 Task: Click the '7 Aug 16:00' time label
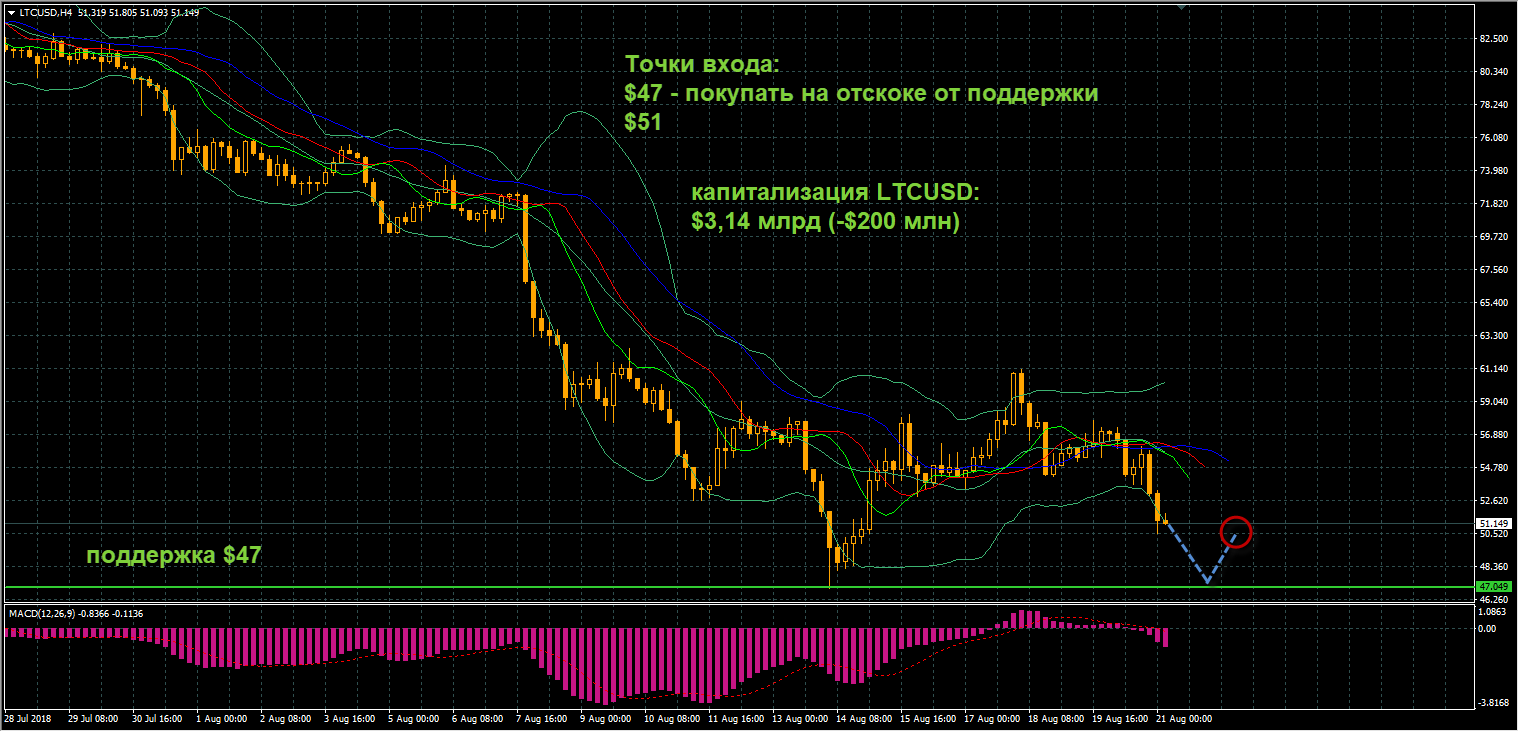pyautogui.click(x=542, y=718)
